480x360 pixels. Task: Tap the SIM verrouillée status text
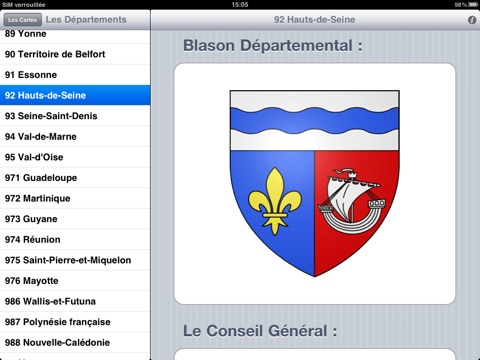click(x=23, y=5)
